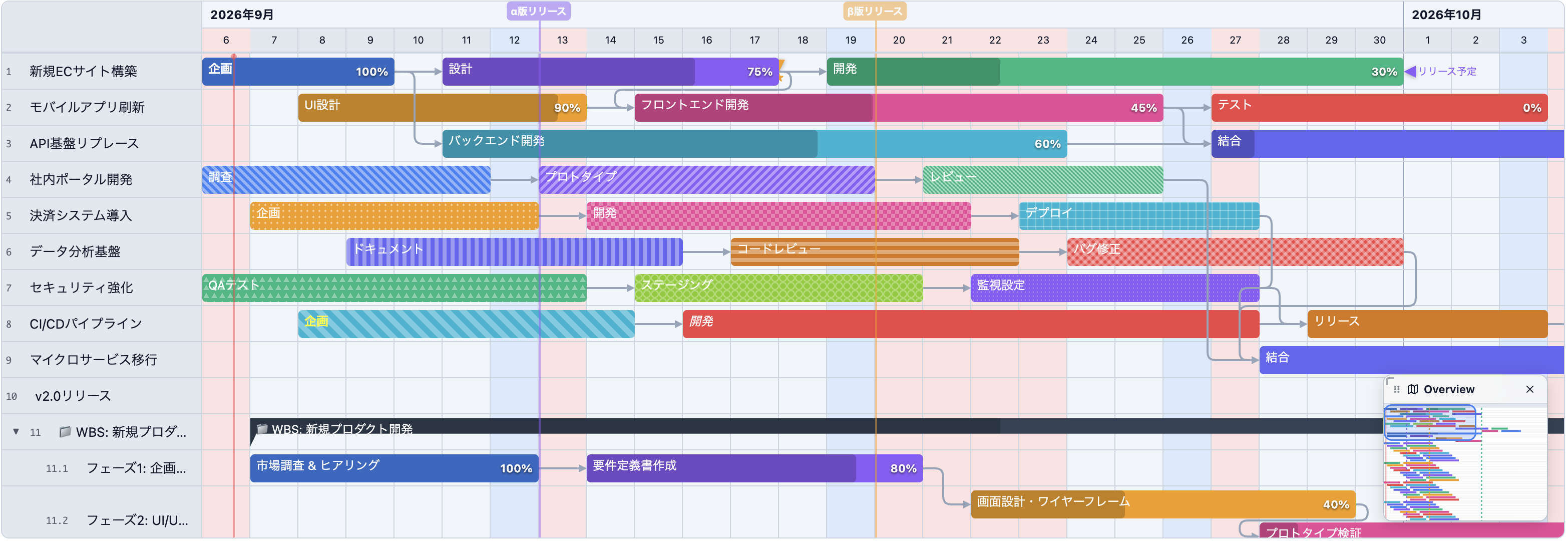Screen dimensions: 1568x542
Task: Select the コードレビュー task bar
Action: pyautogui.click(x=875, y=251)
